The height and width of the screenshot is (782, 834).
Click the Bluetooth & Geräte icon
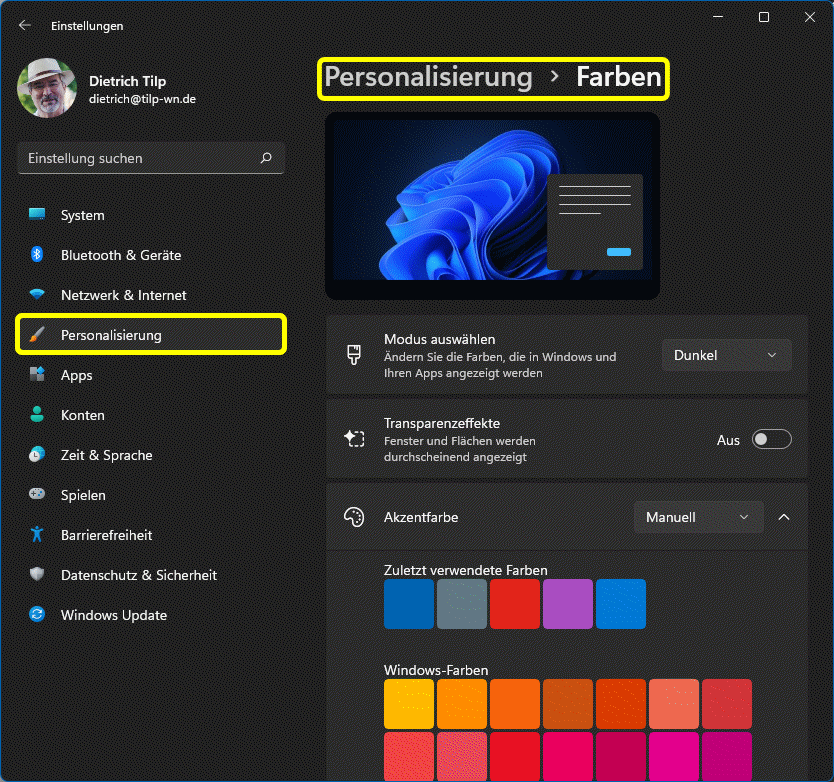[x=37, y=255]
